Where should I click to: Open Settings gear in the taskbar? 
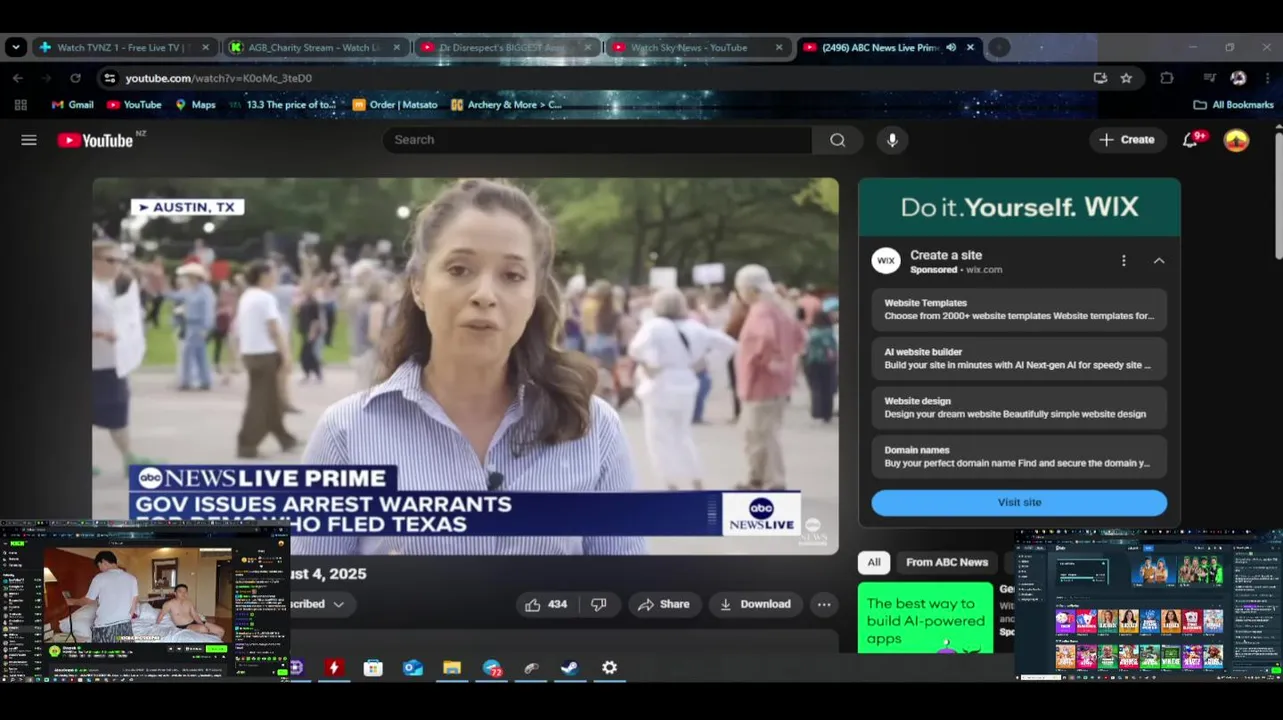point(609,668)
